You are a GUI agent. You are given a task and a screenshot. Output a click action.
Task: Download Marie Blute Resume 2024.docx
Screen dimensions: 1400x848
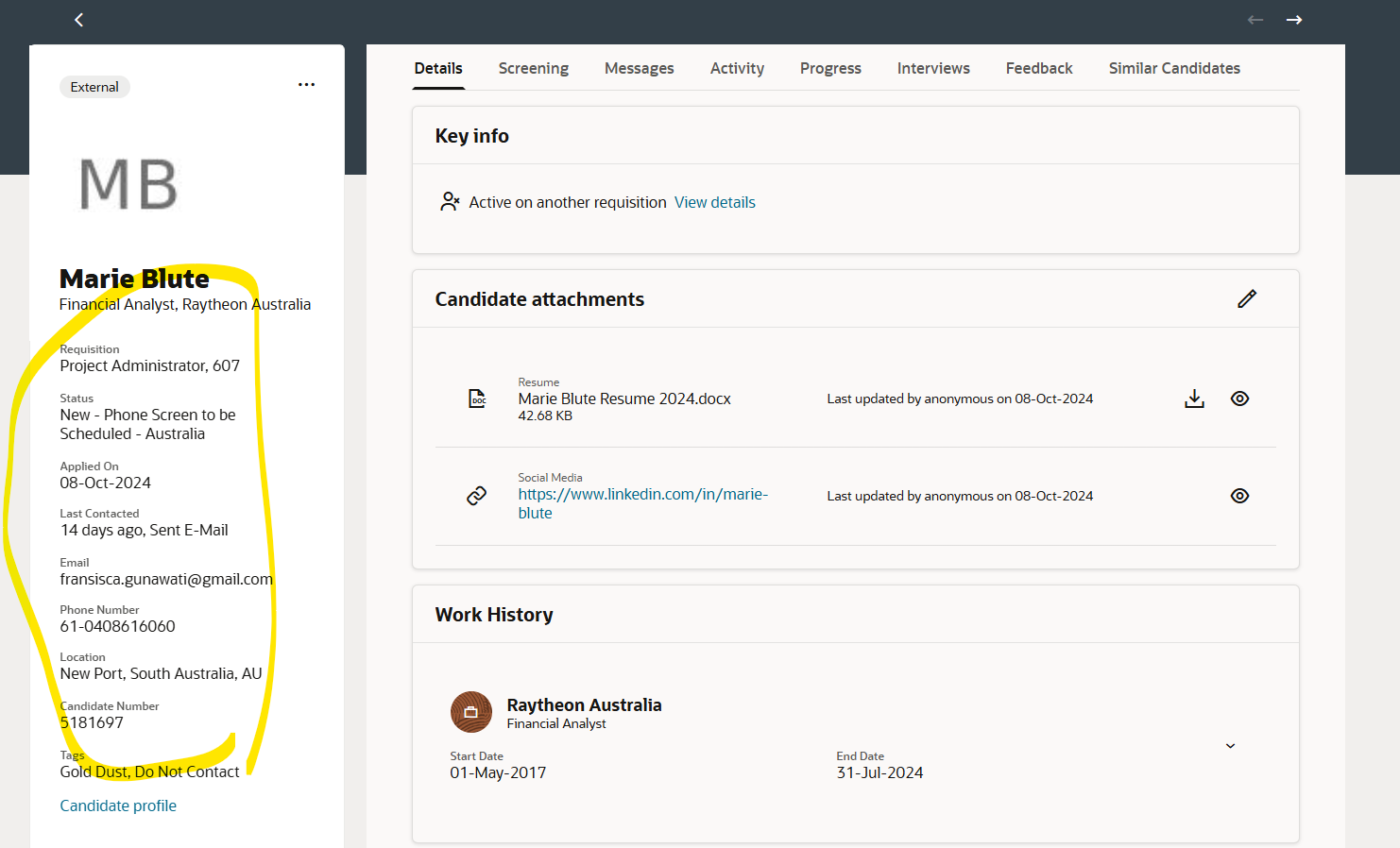1195,399
